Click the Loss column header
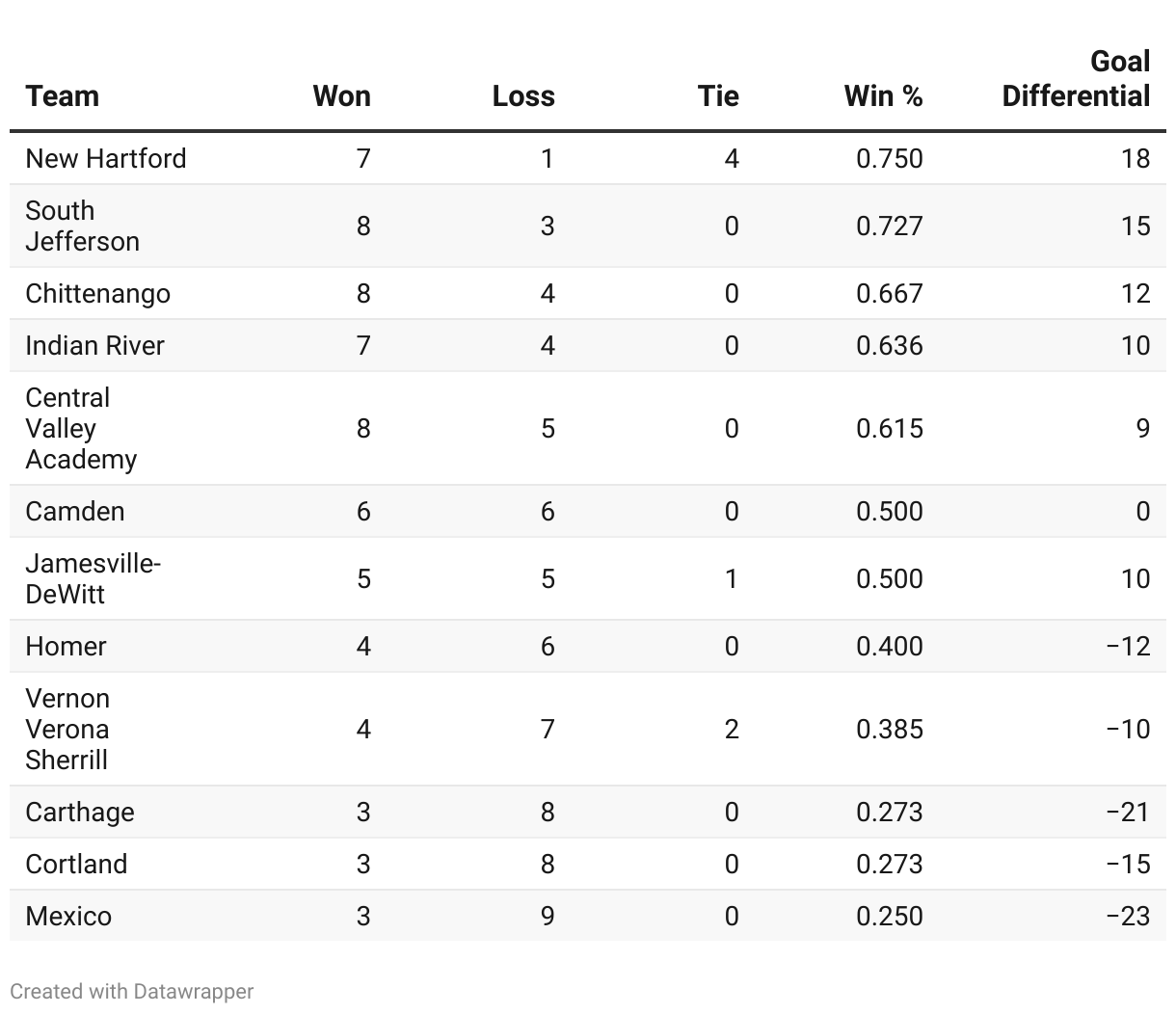The width and height of the screenshot is (1176, 1014). click(523, 96)
